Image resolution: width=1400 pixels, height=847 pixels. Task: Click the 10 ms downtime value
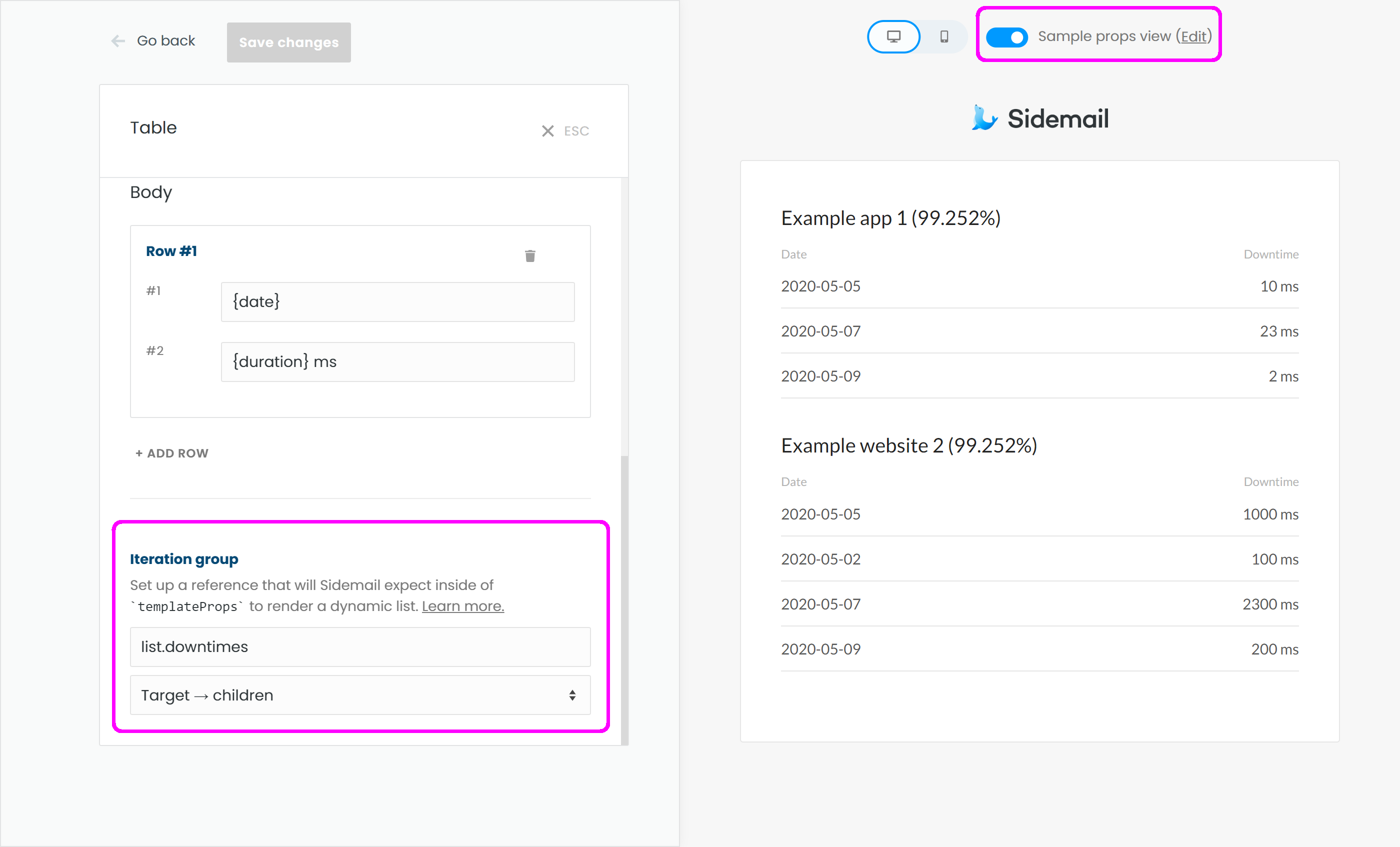click(1279, 286)
